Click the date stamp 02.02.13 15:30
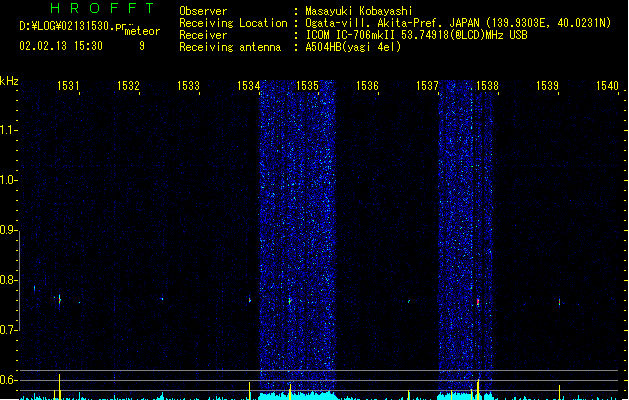Image resolution: width=629 pixels, height=400 pixels. tap(61, 46)
